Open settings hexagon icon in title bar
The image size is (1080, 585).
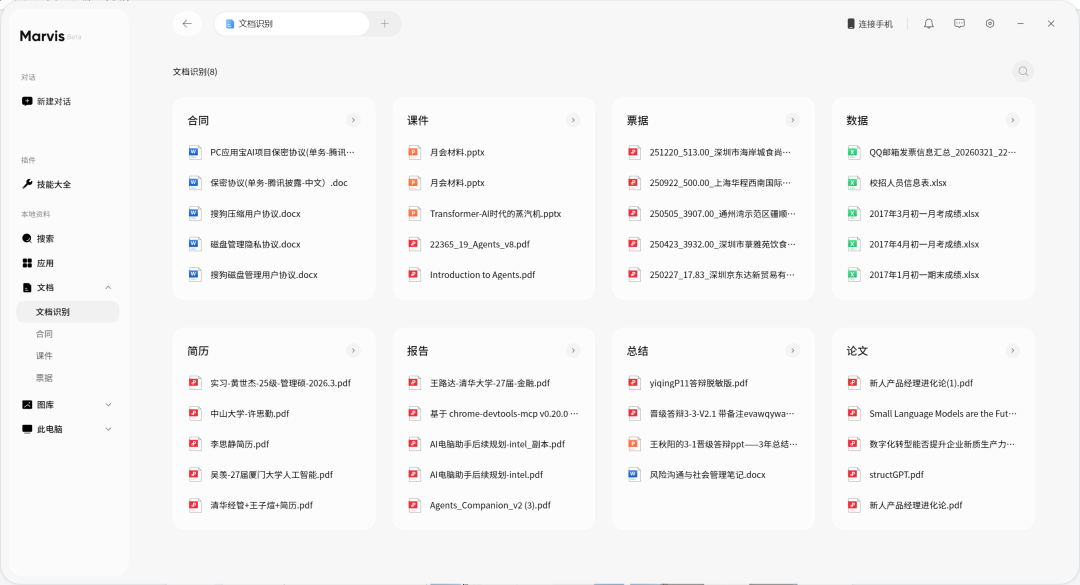990,23
